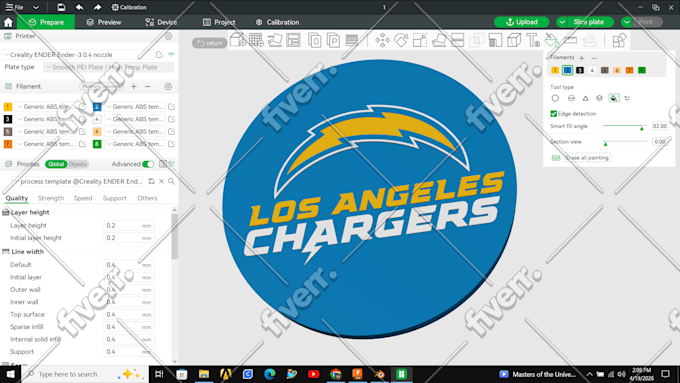This screenshot has height=383, width=680.
Task: Open the Strength settings tab
Action: click(x=51, y=198)
